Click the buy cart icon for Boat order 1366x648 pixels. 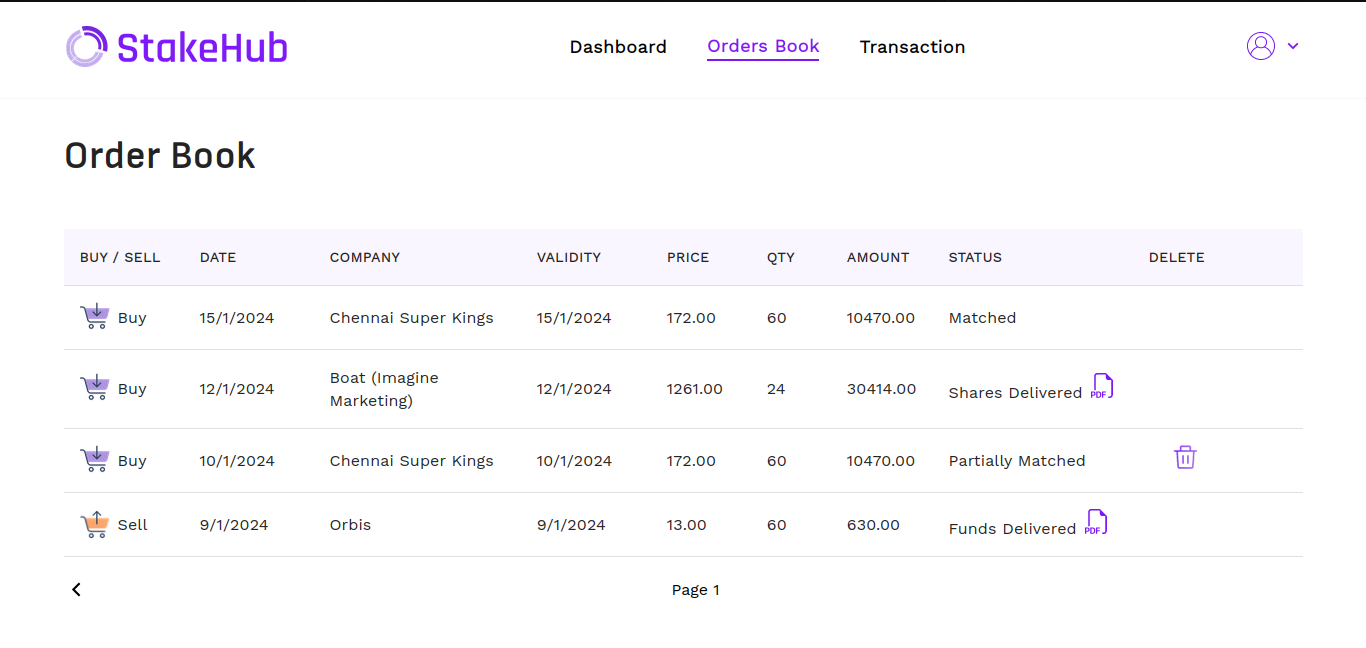(x=95, y=388)
